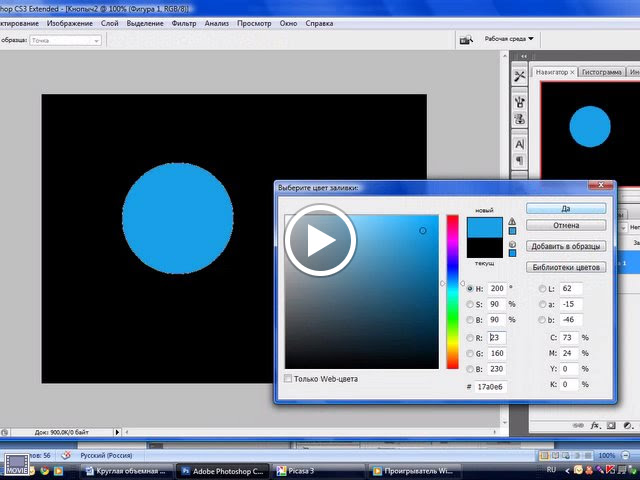Confirm color with the Да button
Image resolution: width=640 pixels, height=480 pixels.
pos(566,209)
